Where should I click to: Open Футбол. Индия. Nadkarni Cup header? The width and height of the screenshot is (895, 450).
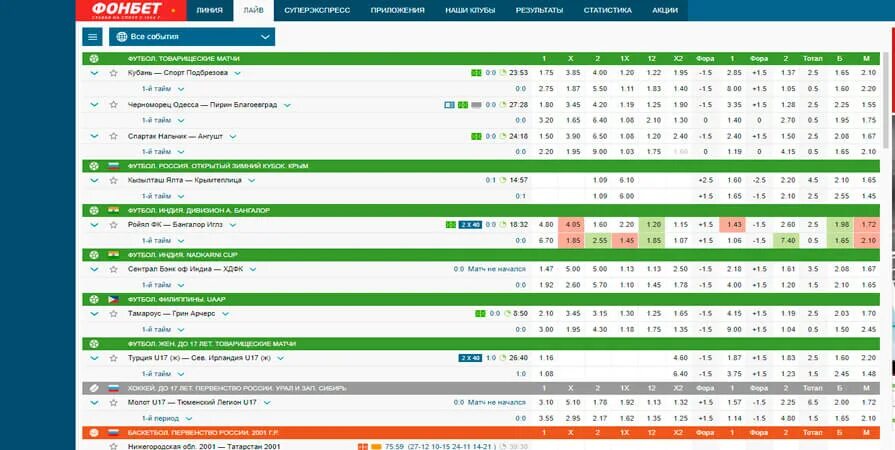tap(481, 255)
